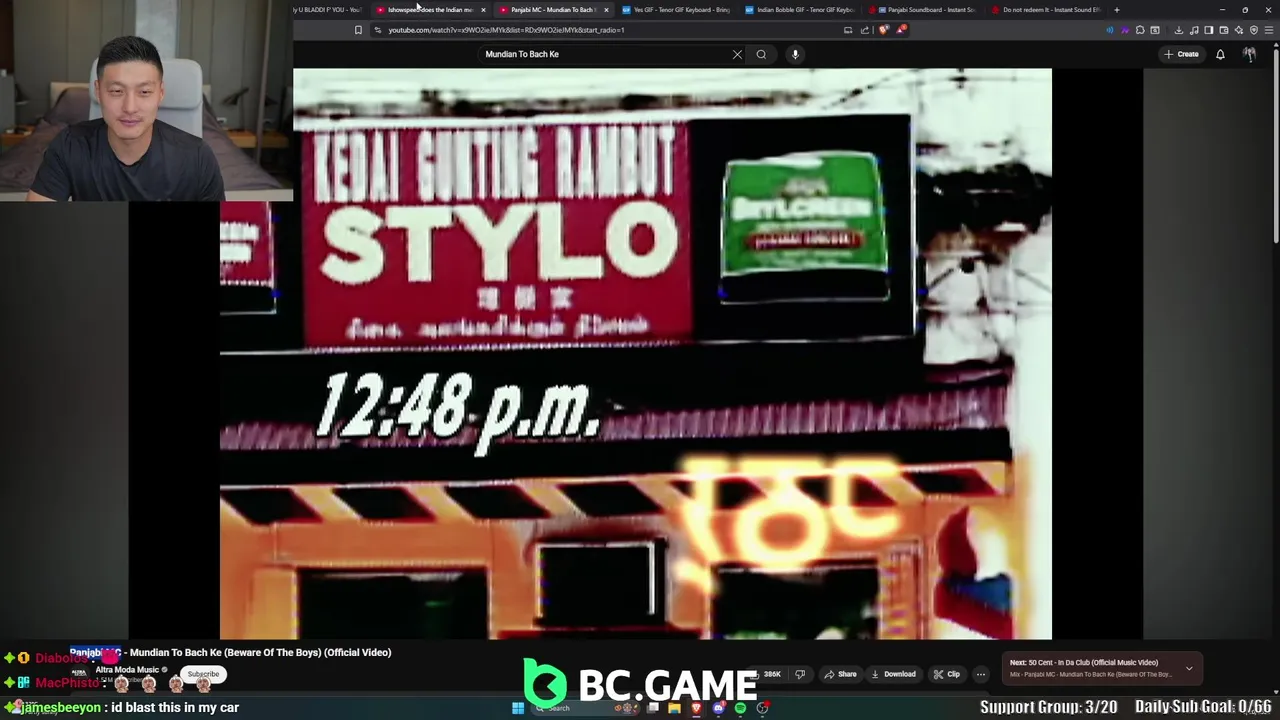
Task: Open browser downloads icon
Action: point(1179,30)
